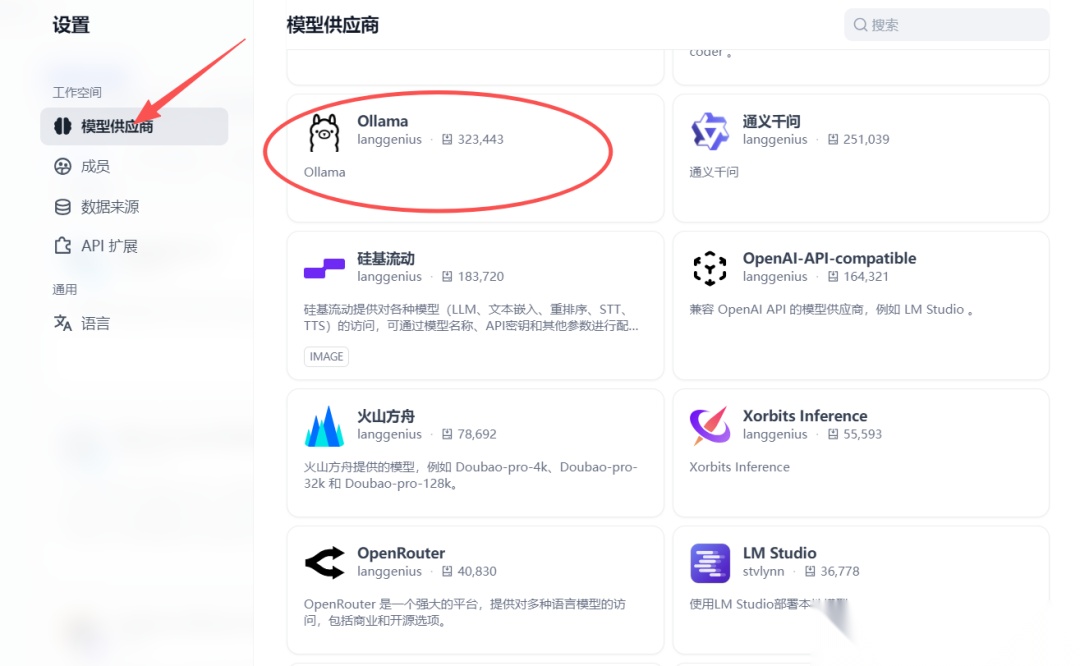Click the 251,039 install count
1080x666 pixels.
pyautogui.click(x=866, y=139)
